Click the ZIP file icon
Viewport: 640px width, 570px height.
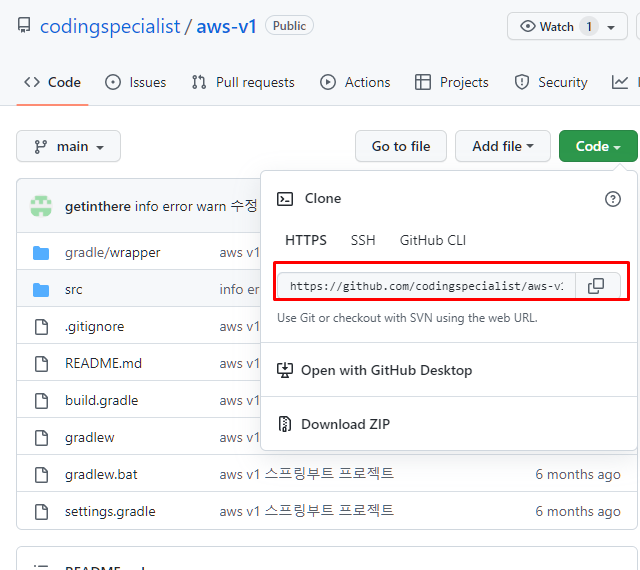[285, 424]
